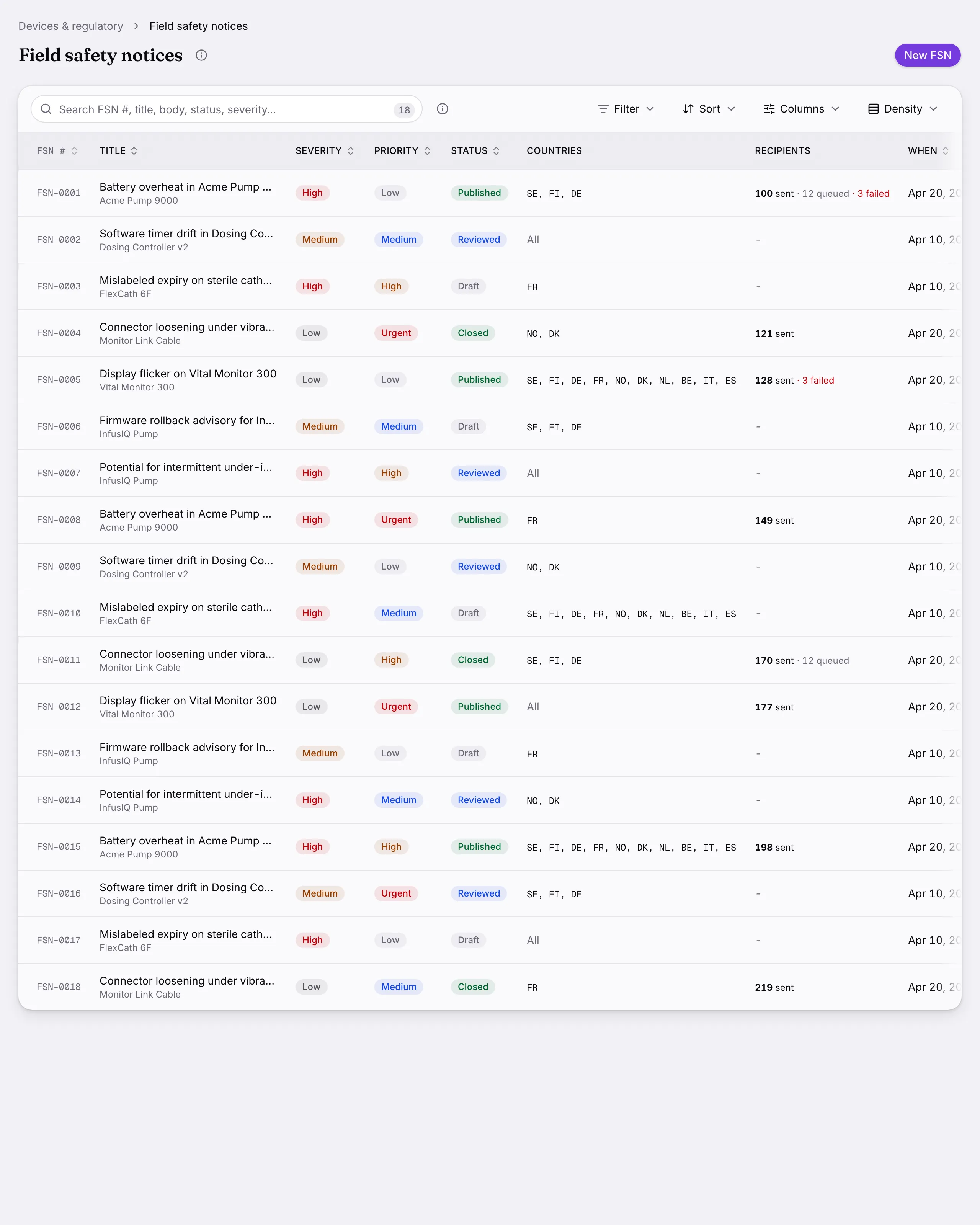The height and width of the screenshot is (1225, 980).
Task: Click '149 sent' in FSN-0008 row
Action: click(774, 521)
